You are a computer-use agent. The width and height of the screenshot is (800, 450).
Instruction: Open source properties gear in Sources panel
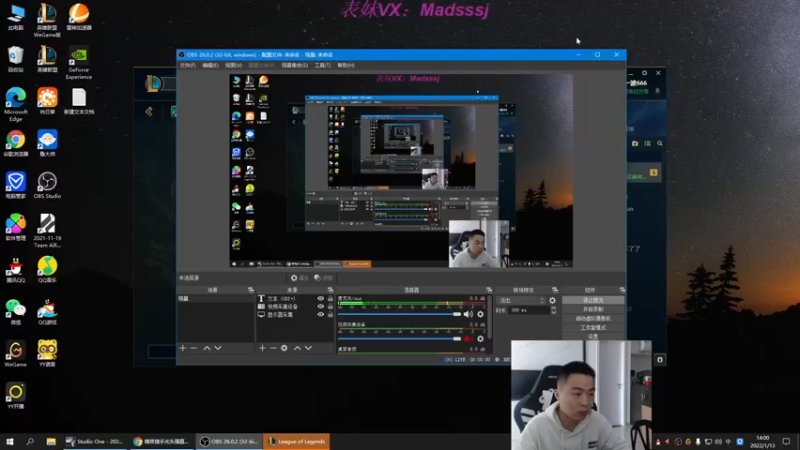[x=284, y=348]
